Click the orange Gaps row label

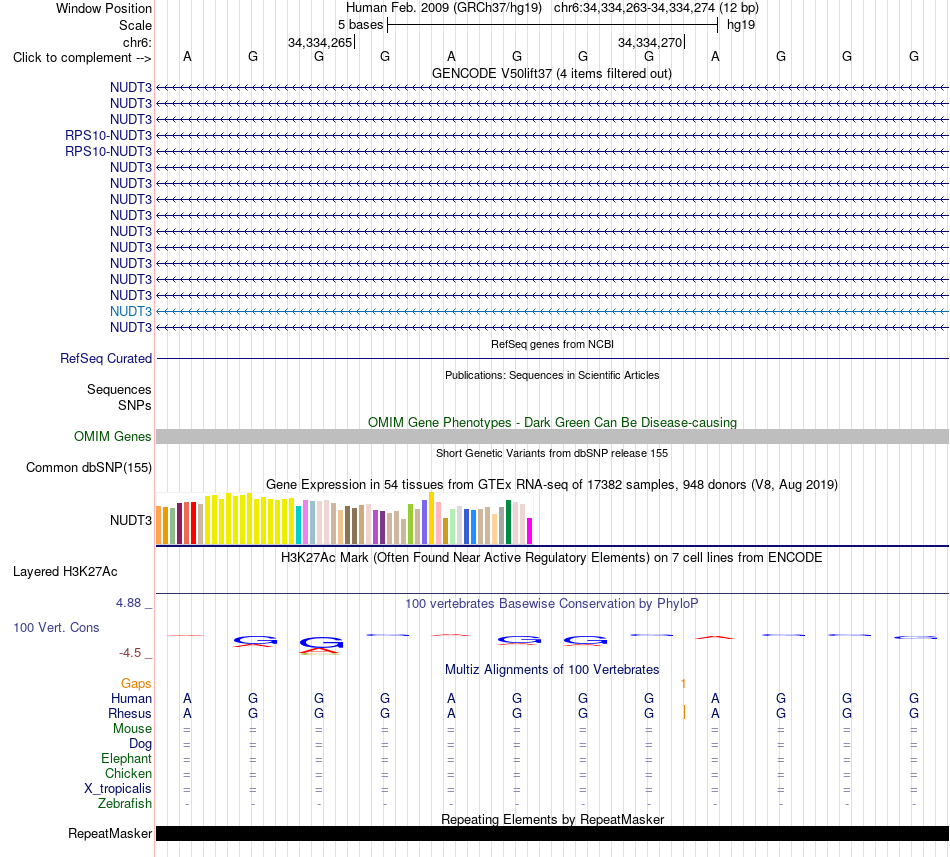pos(136,684)
